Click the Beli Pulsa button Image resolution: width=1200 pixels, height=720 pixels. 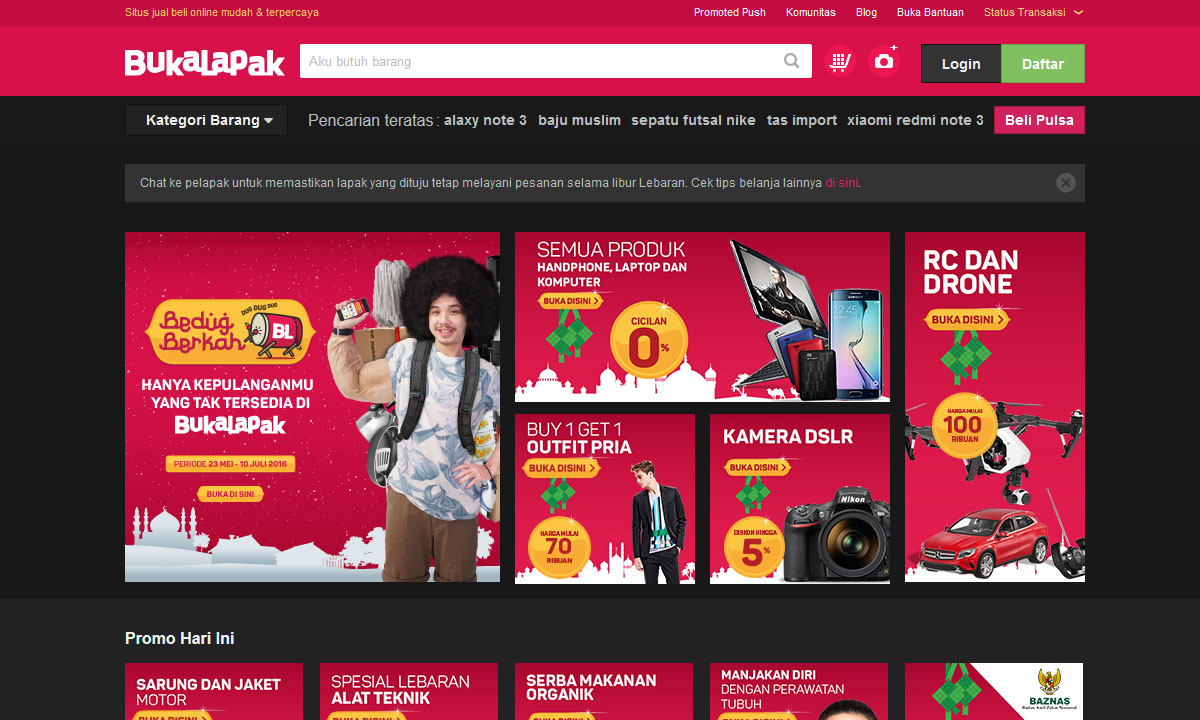click(1039, 120)
